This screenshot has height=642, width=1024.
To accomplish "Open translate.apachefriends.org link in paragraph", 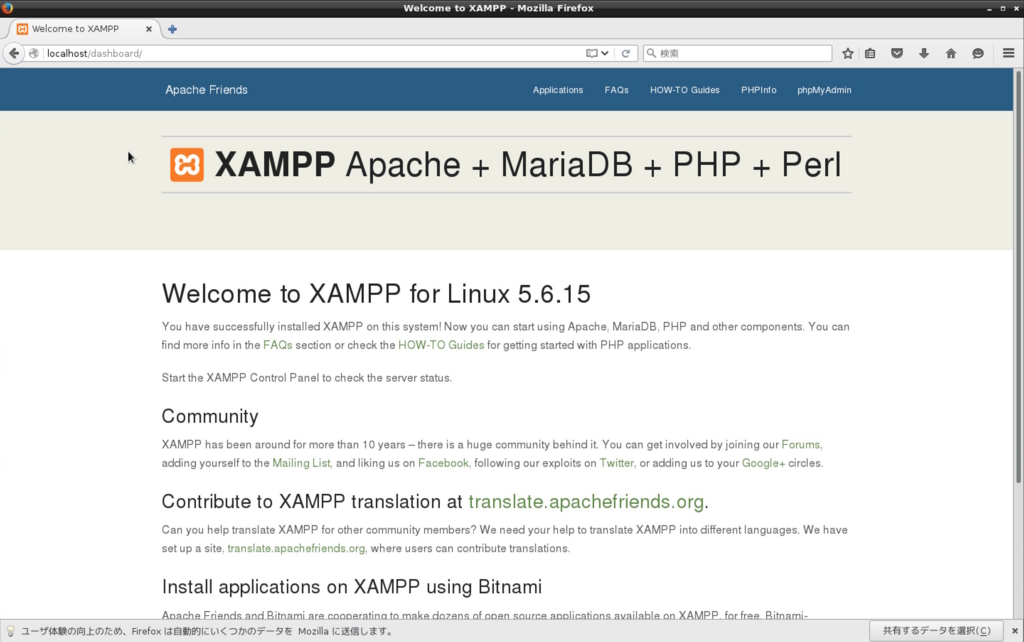I will 296,549.
